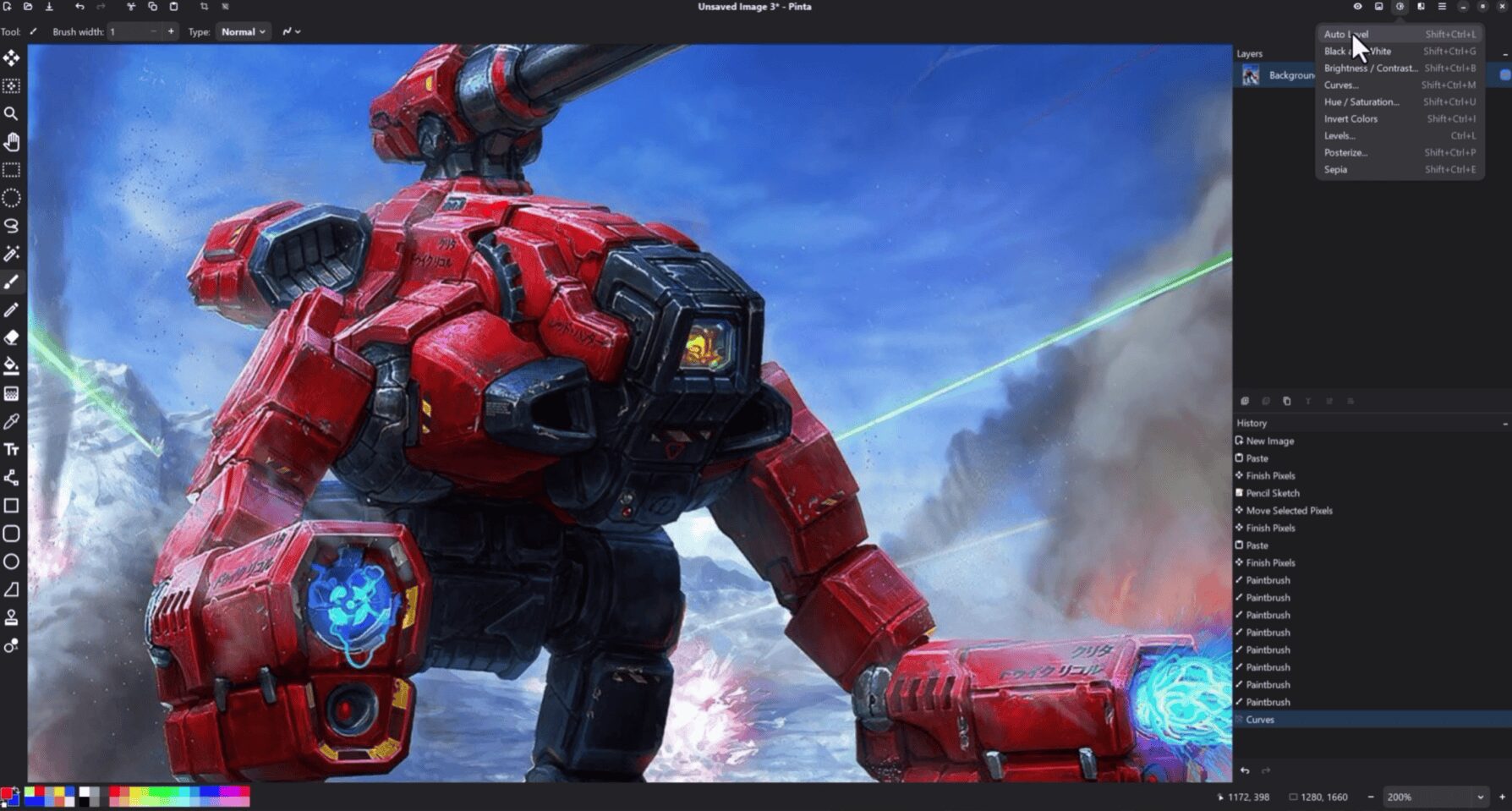Choose Invert Colors menu entry
Viewport: 1512px width, 811px height.
1400,119
